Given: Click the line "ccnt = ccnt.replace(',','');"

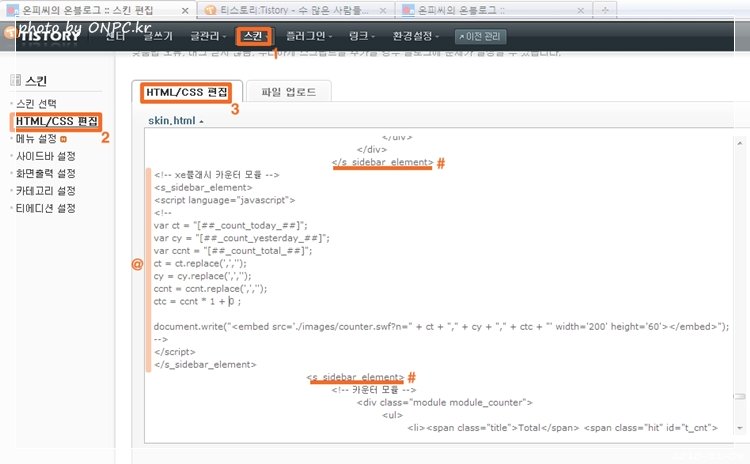Looking at the screenshot, I should point(210,288).
